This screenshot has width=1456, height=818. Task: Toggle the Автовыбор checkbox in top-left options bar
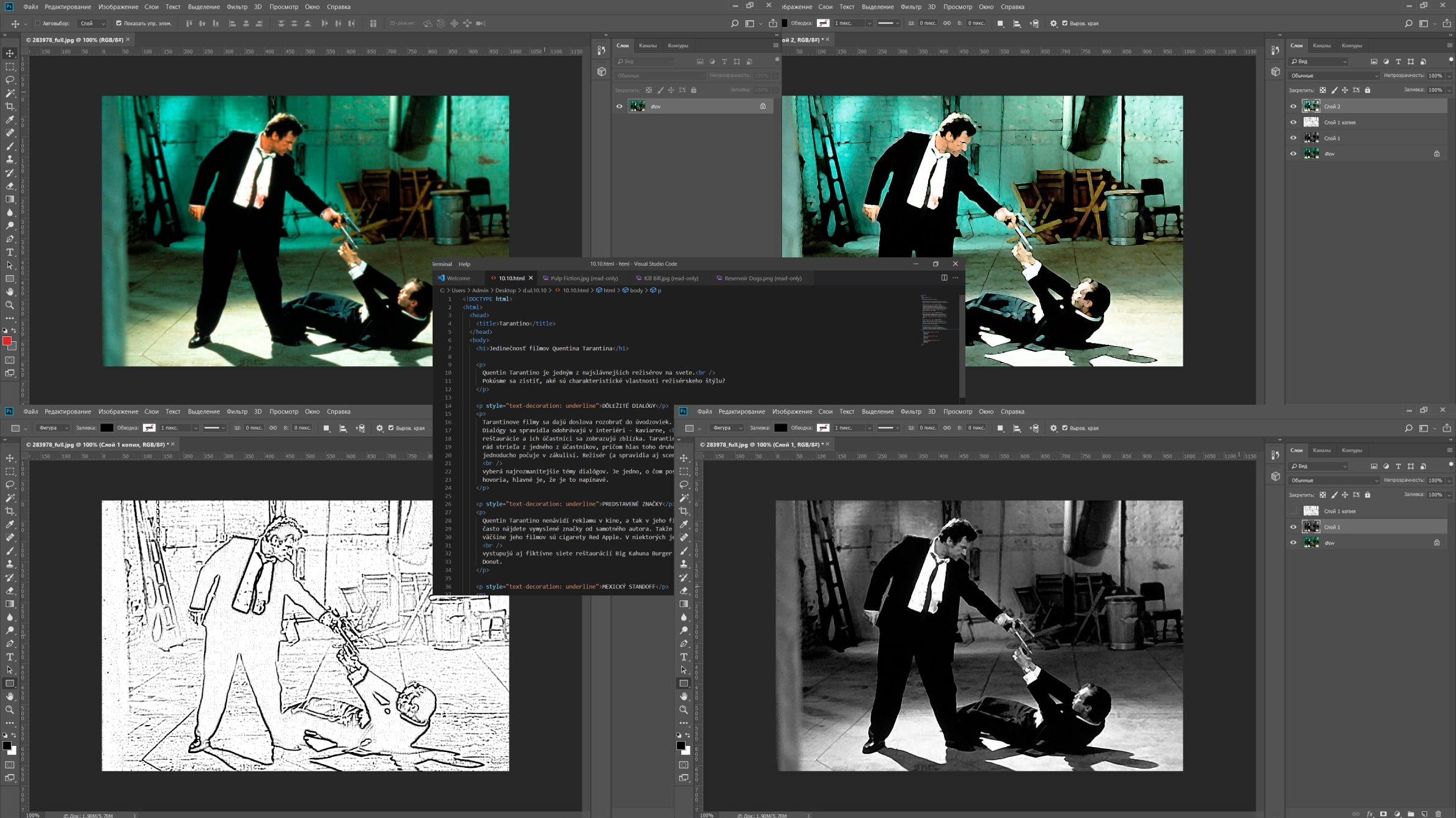pos(38,23)
